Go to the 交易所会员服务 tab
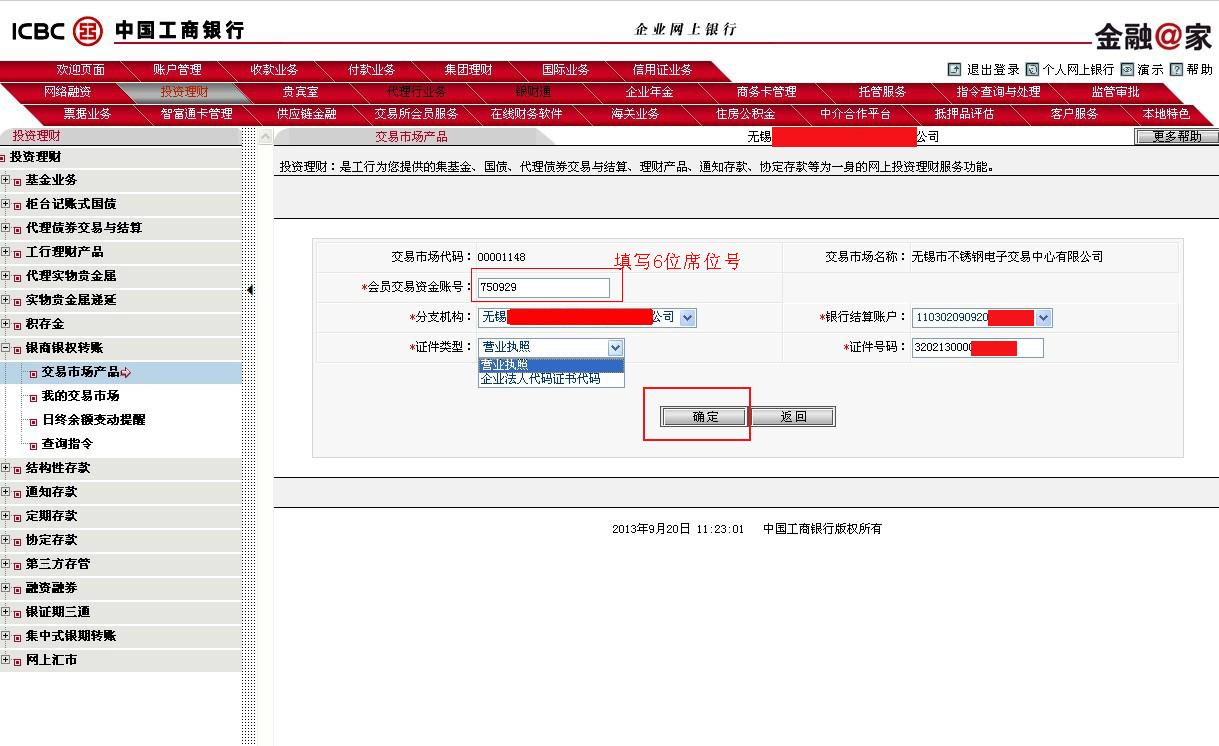 pyautogui.click(x=417, y=114)
